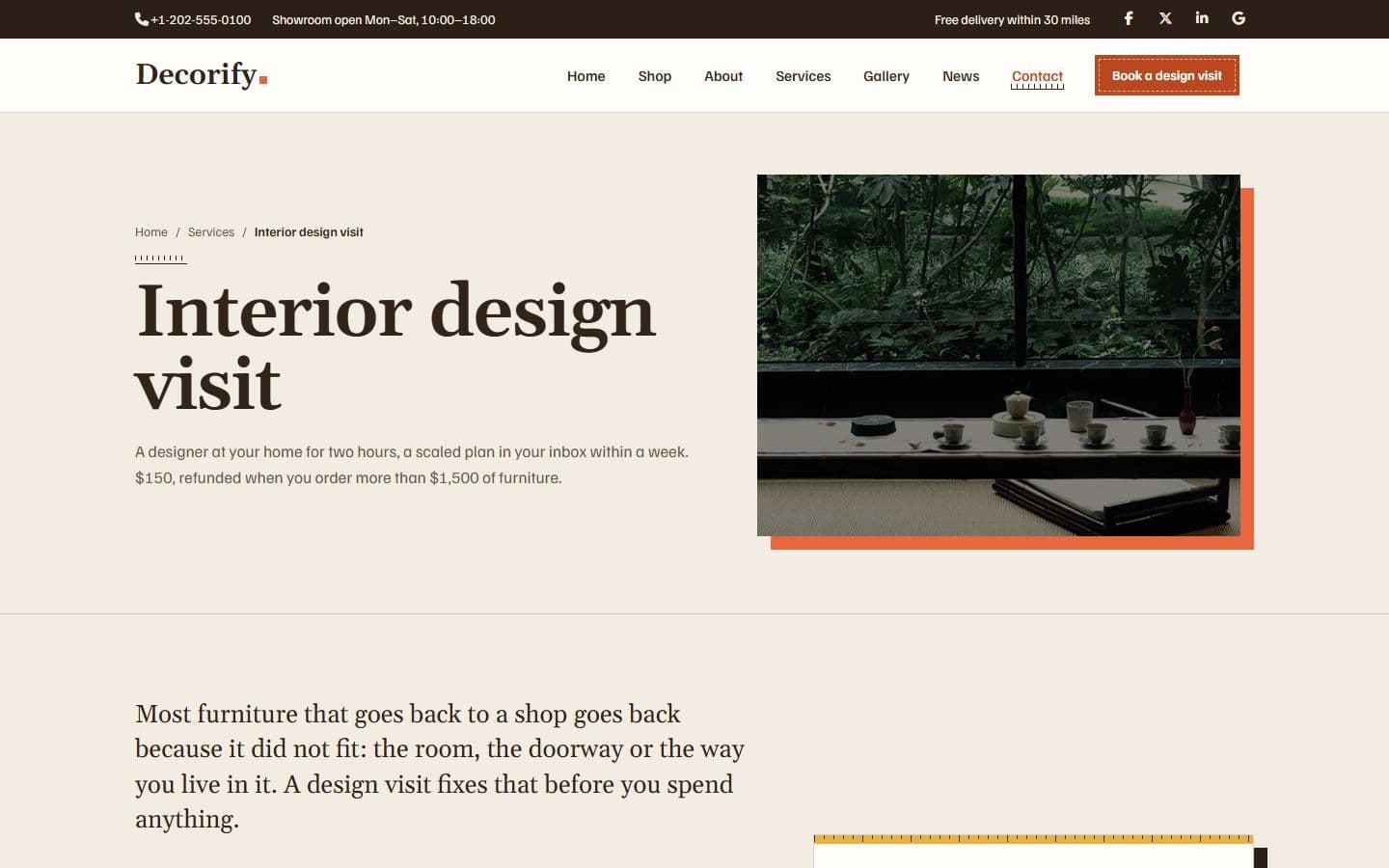
Task: Open the Google social icon
Action: 1239,18
